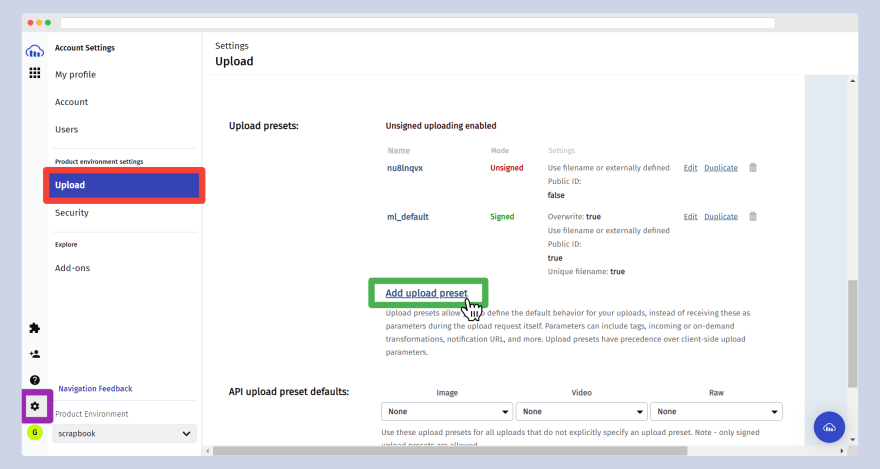Click the horizontal scrollbar thumb
Viewport: 880px width, 469px height.
click(450, 451)
